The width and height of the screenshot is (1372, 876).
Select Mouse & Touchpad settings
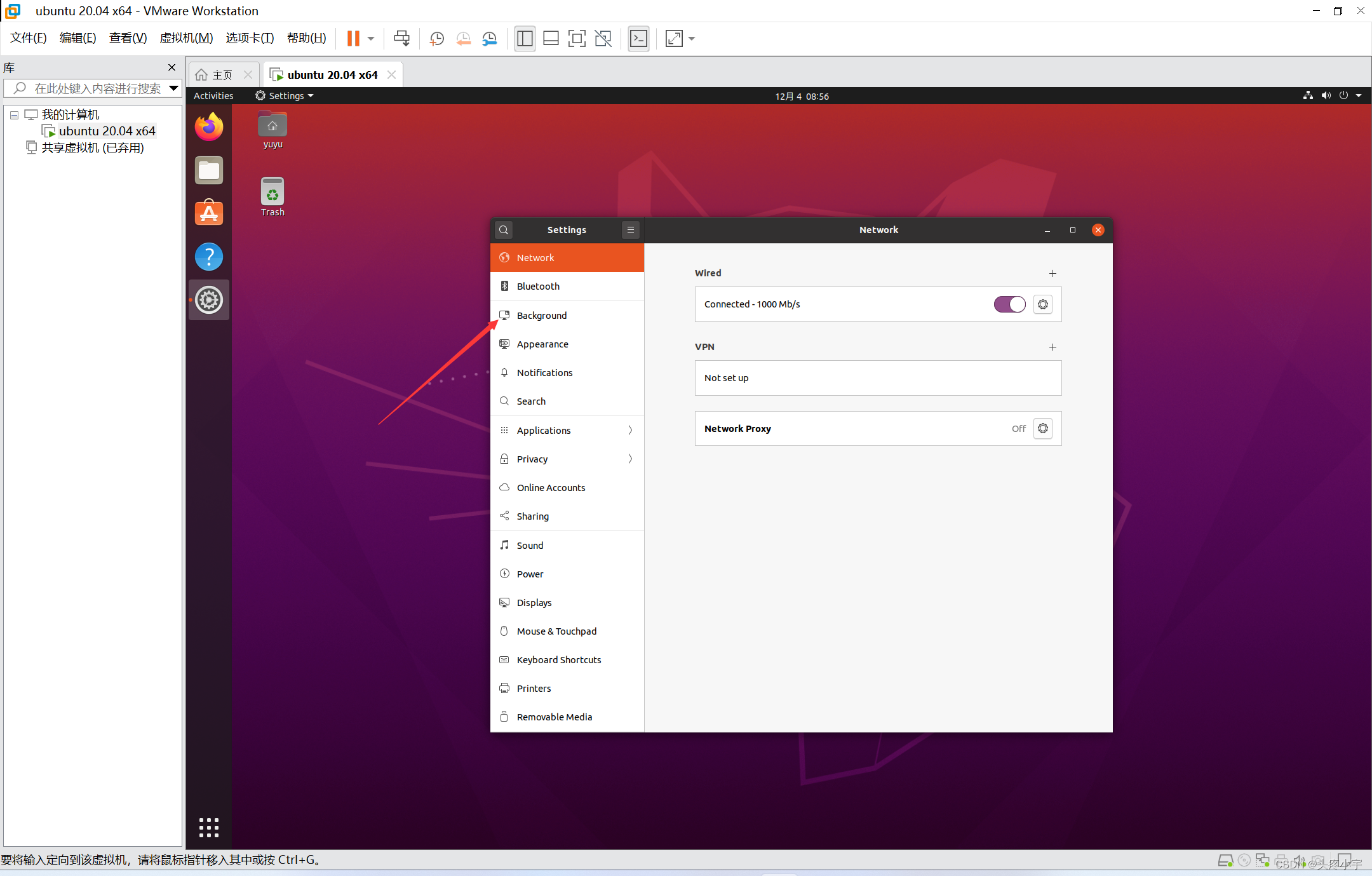point(567,631)
